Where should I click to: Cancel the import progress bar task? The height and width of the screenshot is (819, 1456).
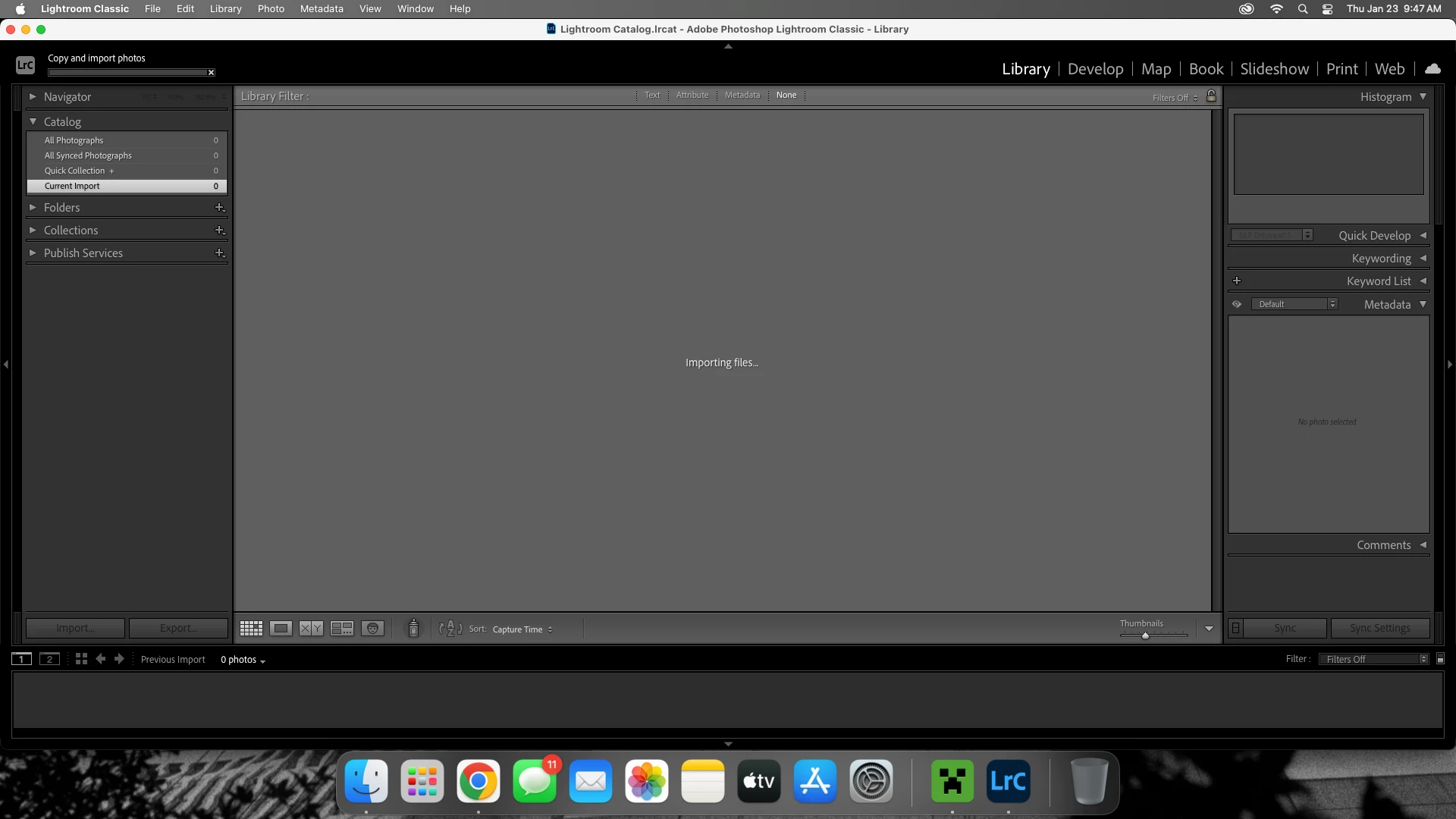pyautogui.click(x=211, y=73)
